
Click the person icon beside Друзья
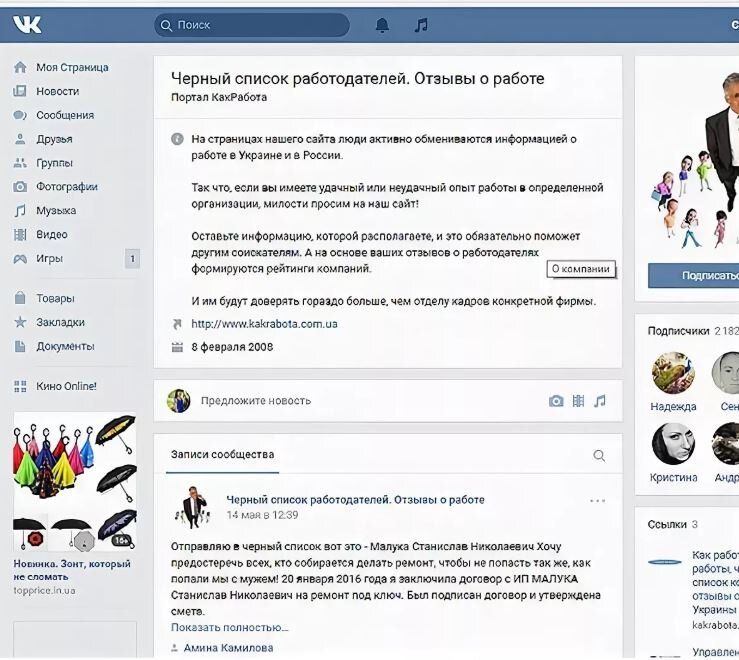coord(20,139)
